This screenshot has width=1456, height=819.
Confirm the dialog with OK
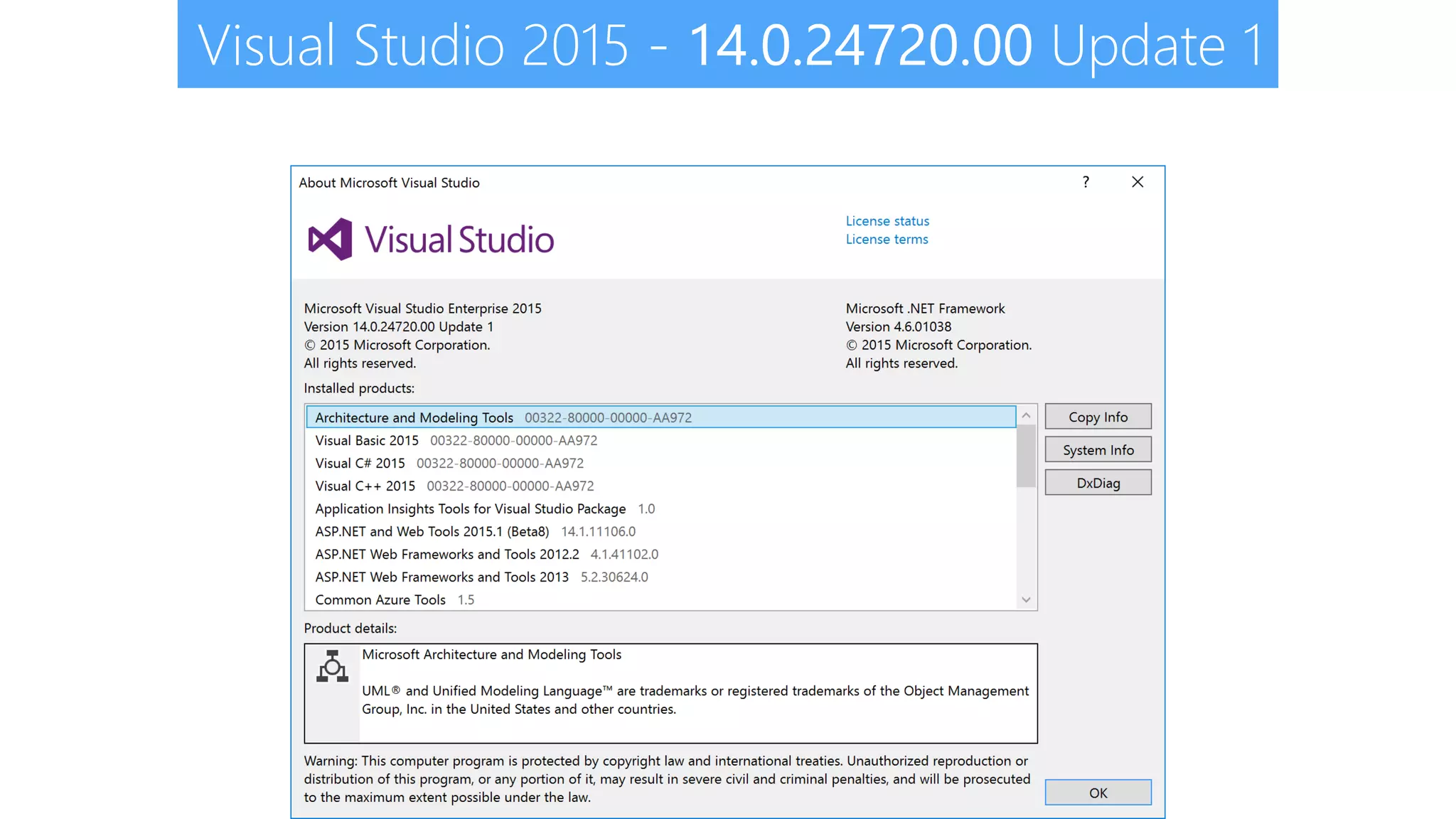pos(1098,793)
